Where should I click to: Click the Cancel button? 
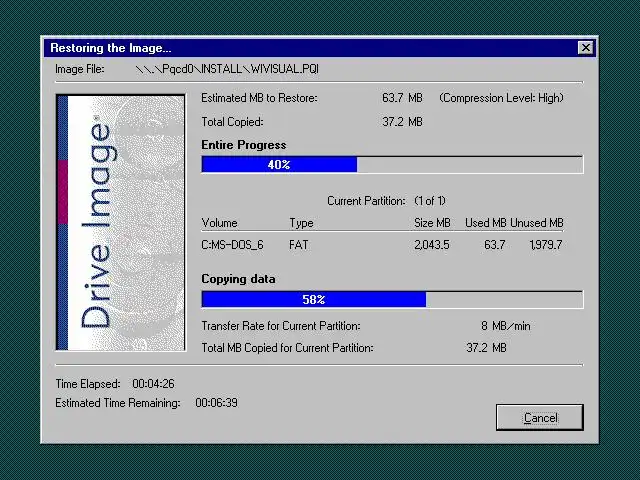click(540, 417)
